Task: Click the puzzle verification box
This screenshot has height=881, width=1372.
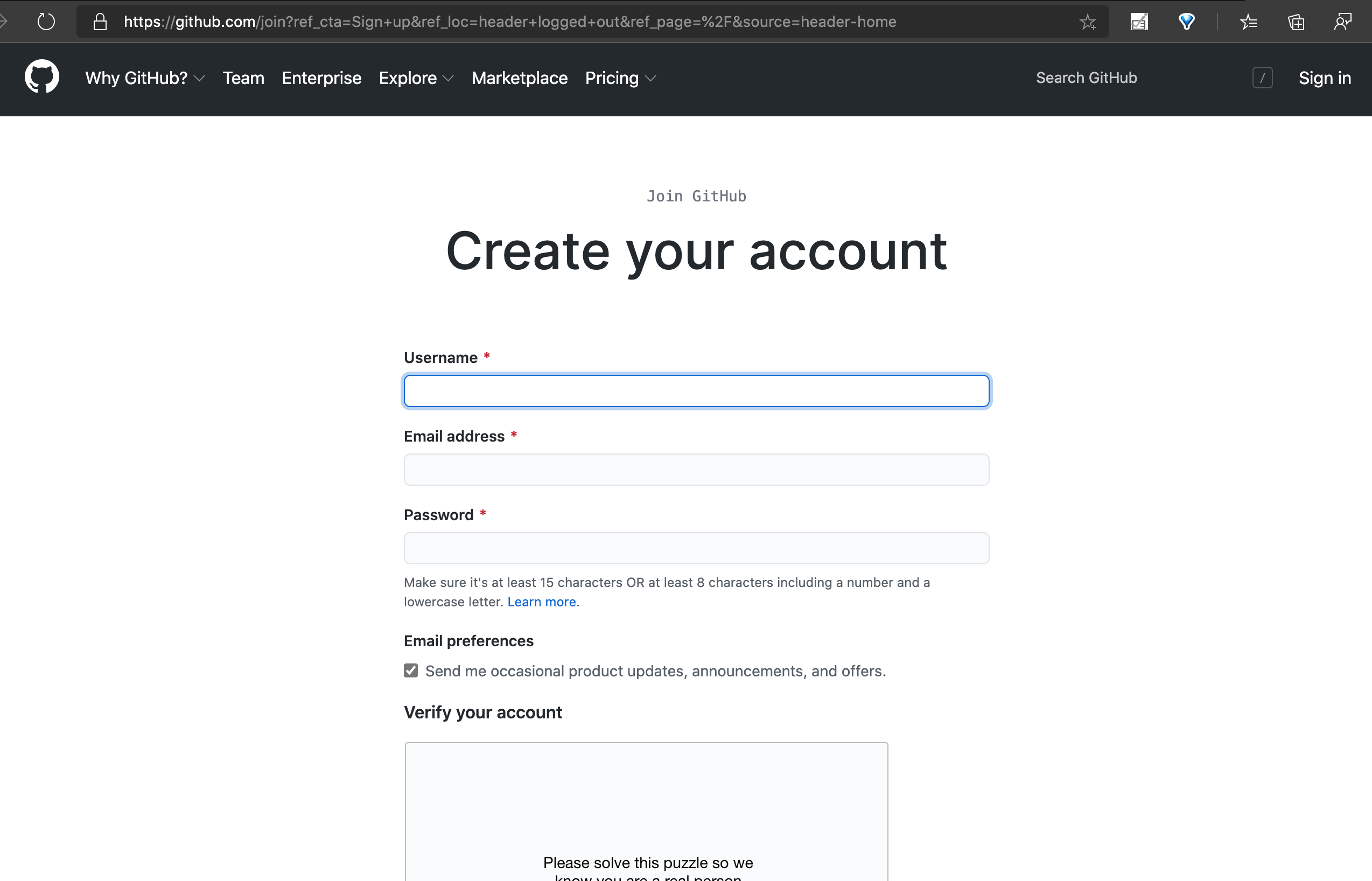Action: pos(646,811)
